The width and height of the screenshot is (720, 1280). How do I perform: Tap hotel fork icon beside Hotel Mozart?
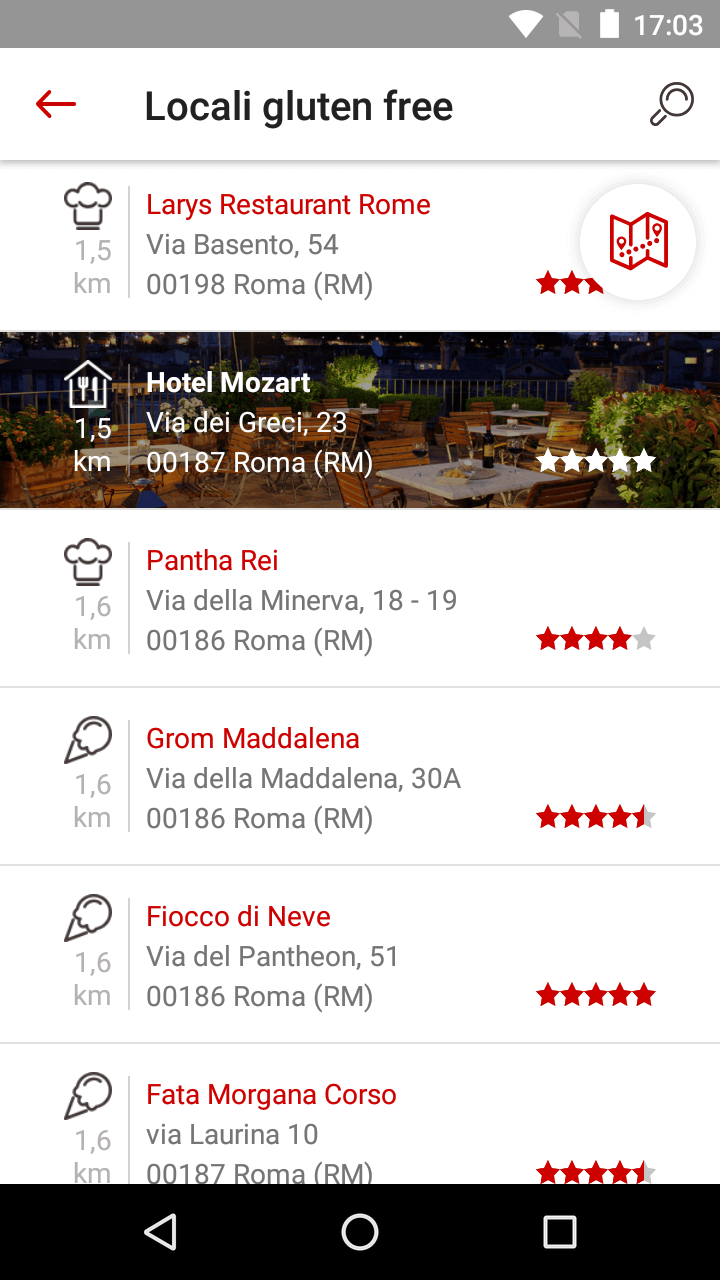click(88, 385)
